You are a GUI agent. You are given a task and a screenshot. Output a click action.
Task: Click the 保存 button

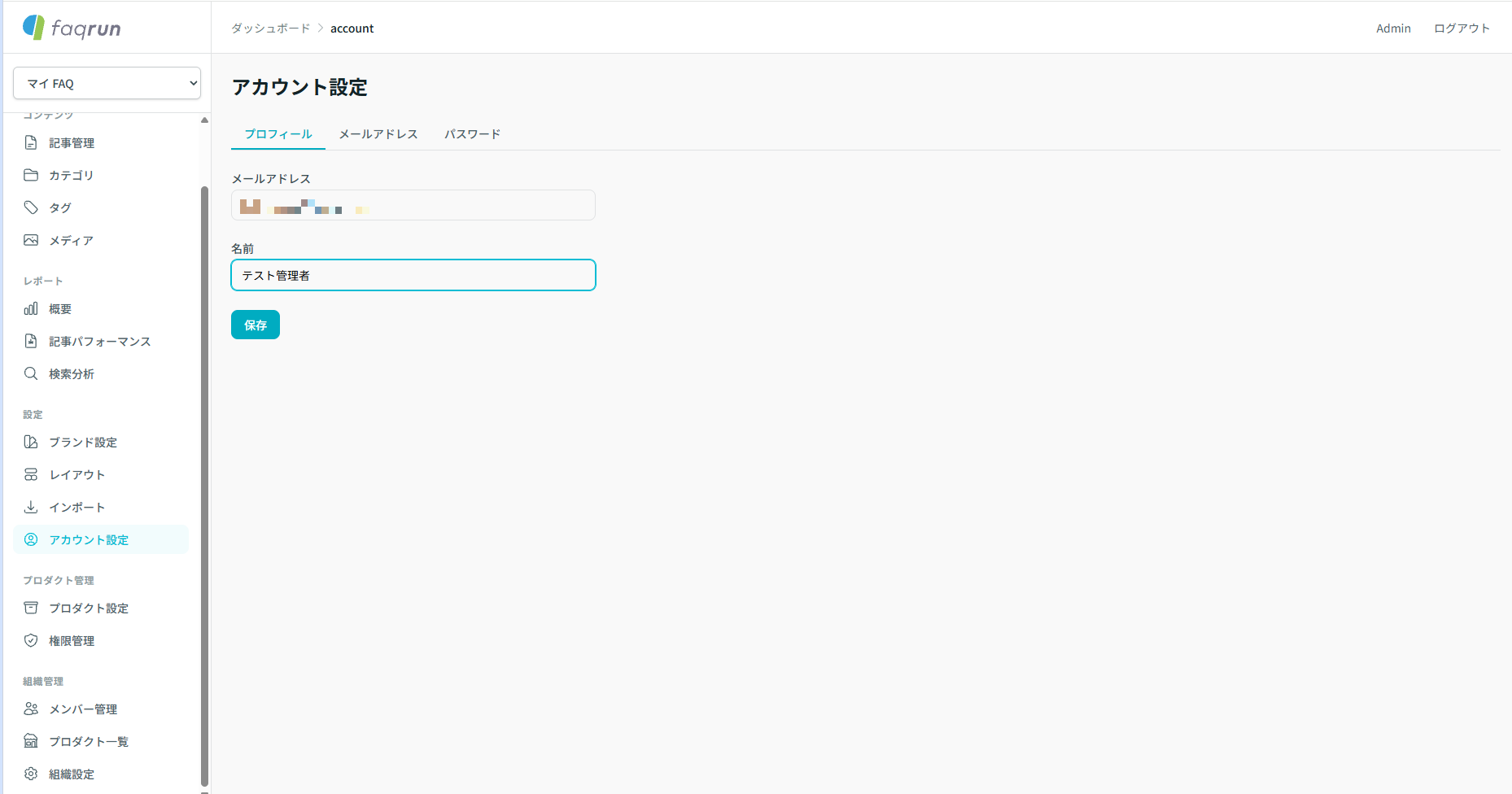256,325
